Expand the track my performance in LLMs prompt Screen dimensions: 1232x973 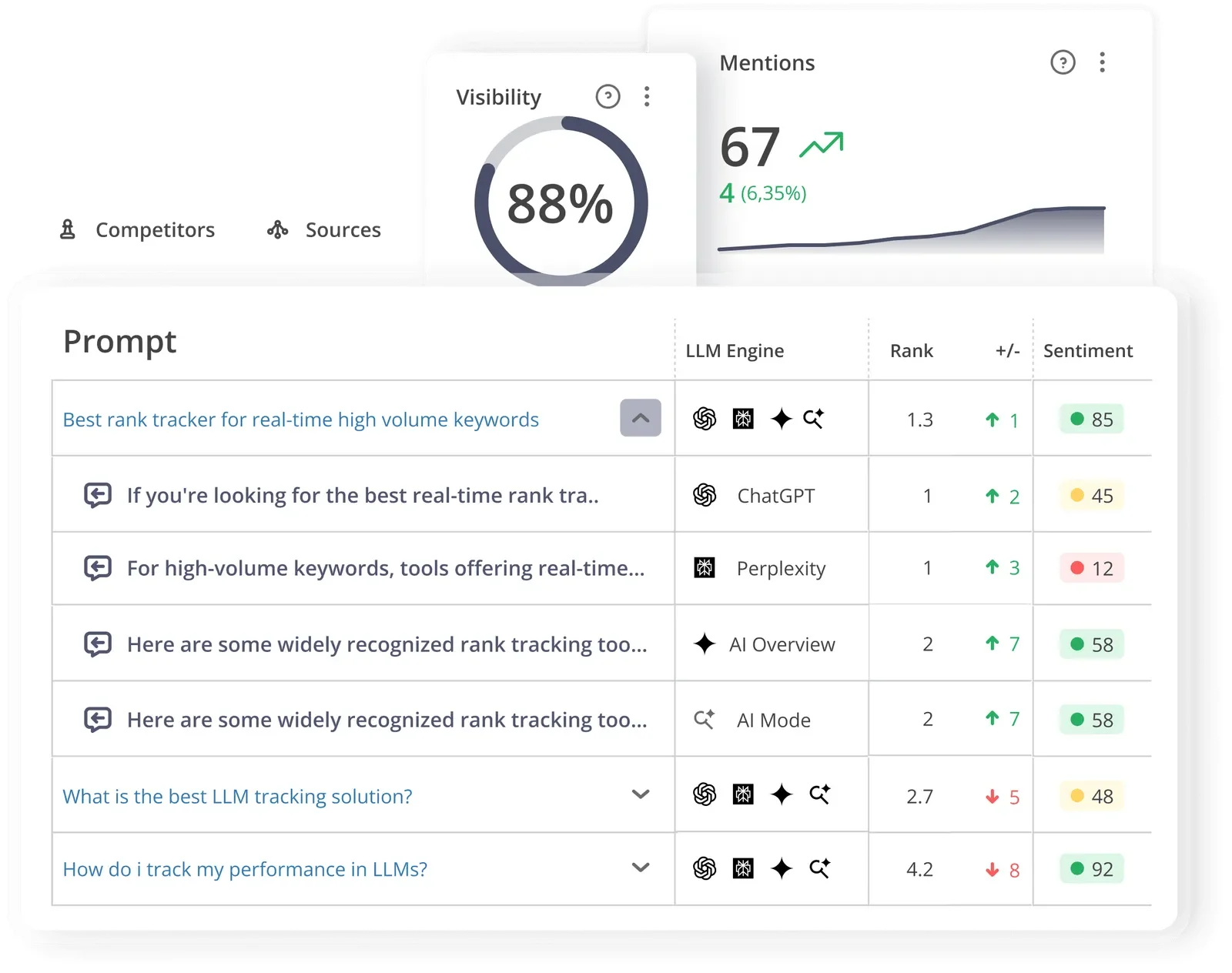tap(641, 868)
